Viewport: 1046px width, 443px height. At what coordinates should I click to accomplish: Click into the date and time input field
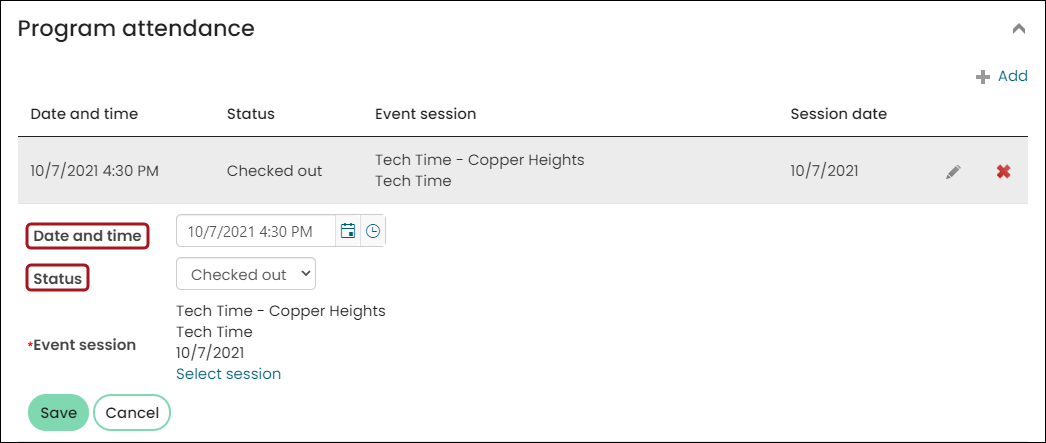tap(255, 231)
